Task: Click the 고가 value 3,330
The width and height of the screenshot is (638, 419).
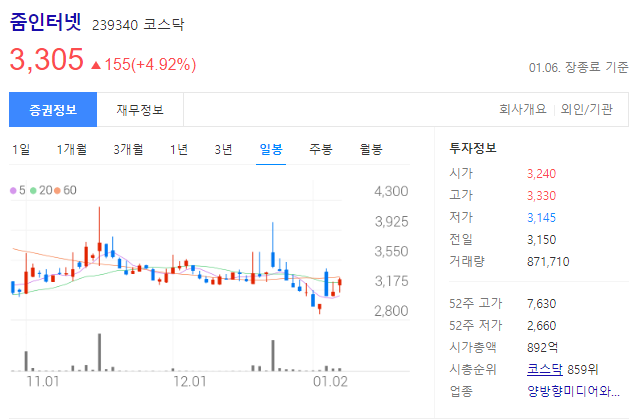Action: click(x=541, y=196)
